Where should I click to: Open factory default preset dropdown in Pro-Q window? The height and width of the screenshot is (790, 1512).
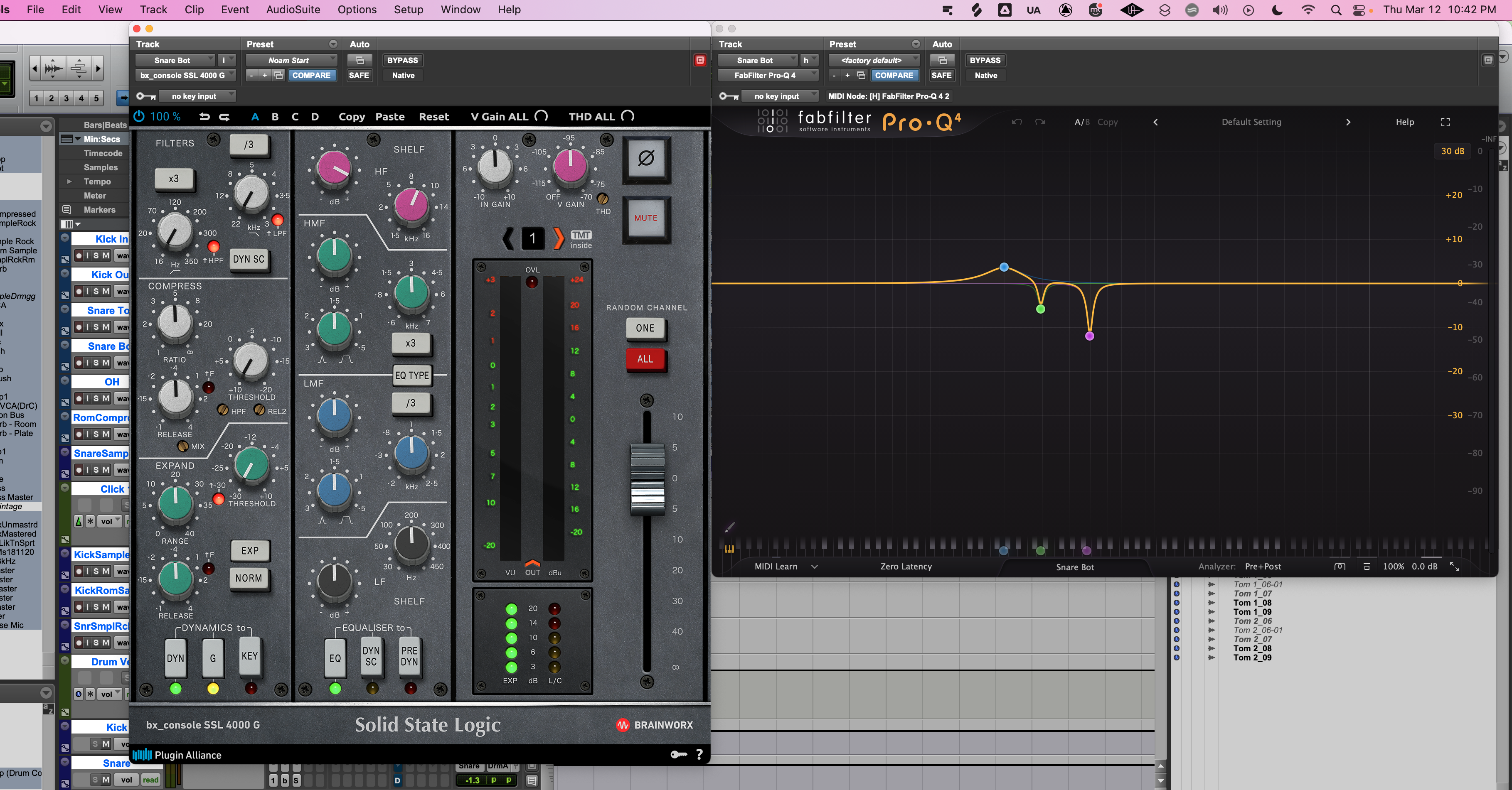coord(874,60)
